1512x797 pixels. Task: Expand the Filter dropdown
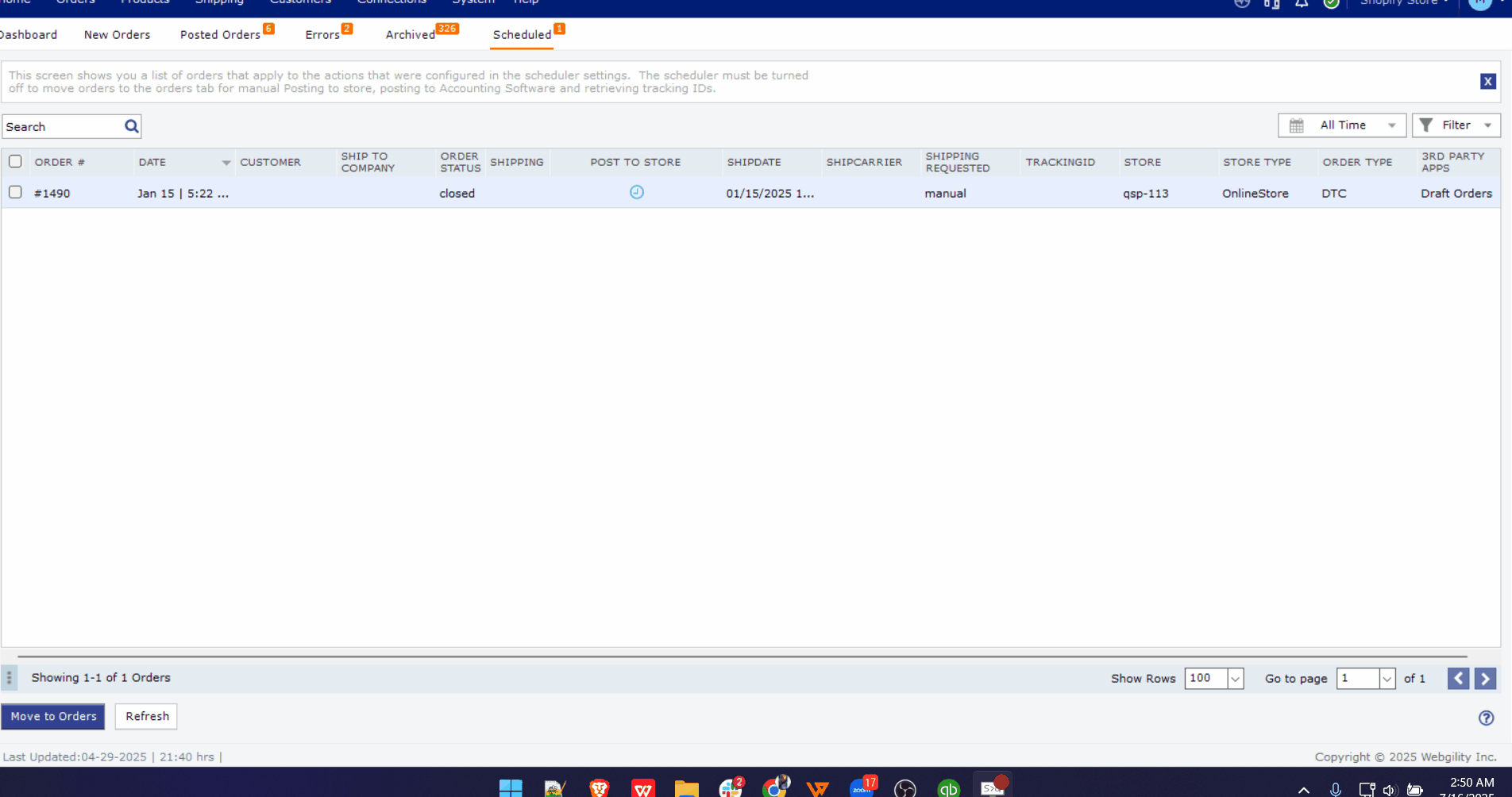click(1456, 125)
